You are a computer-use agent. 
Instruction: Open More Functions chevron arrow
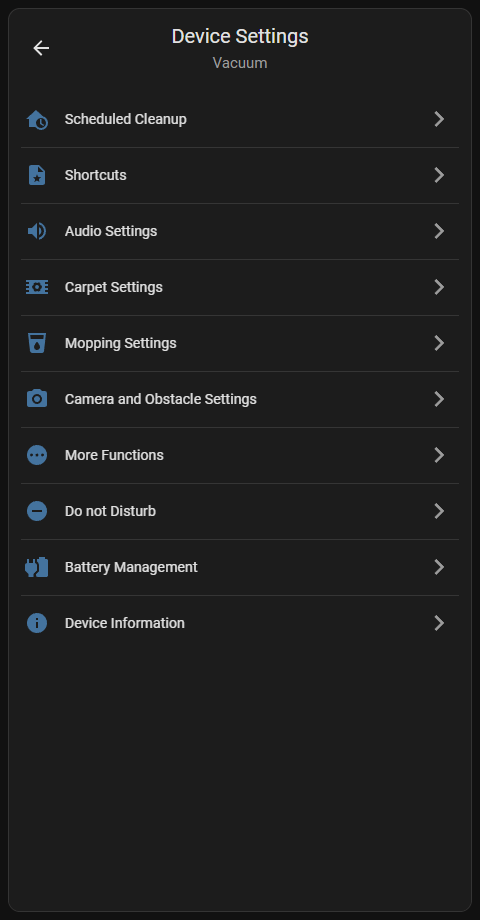[x=439, y=455]
